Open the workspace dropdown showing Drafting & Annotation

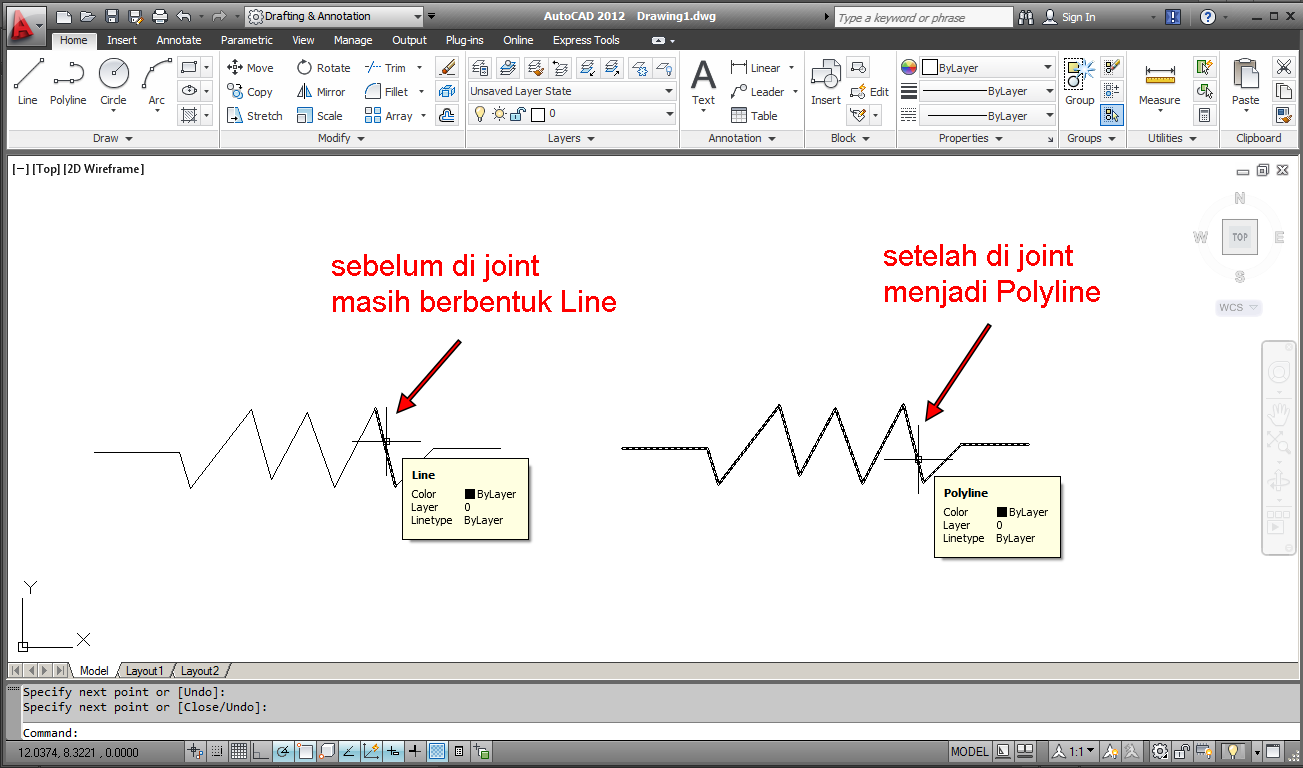[x=332, y=16]
